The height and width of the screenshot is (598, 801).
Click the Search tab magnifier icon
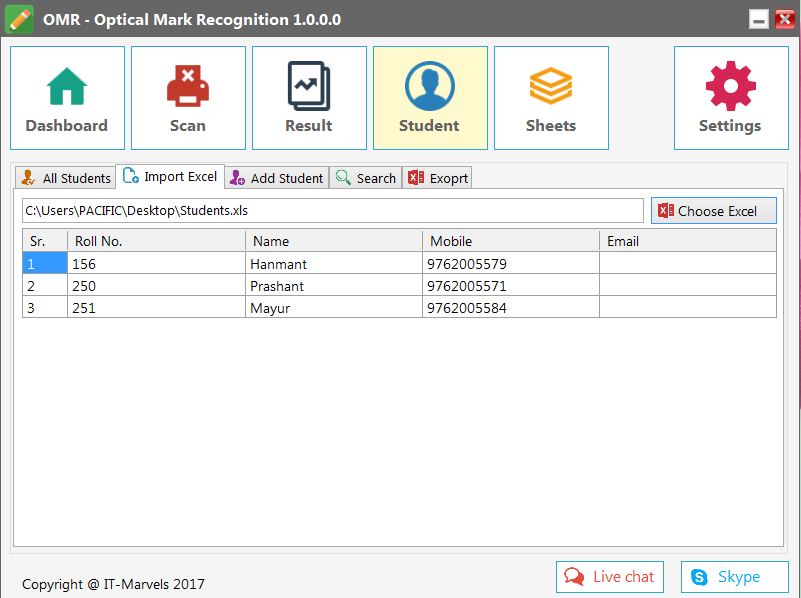coord(343,178)
